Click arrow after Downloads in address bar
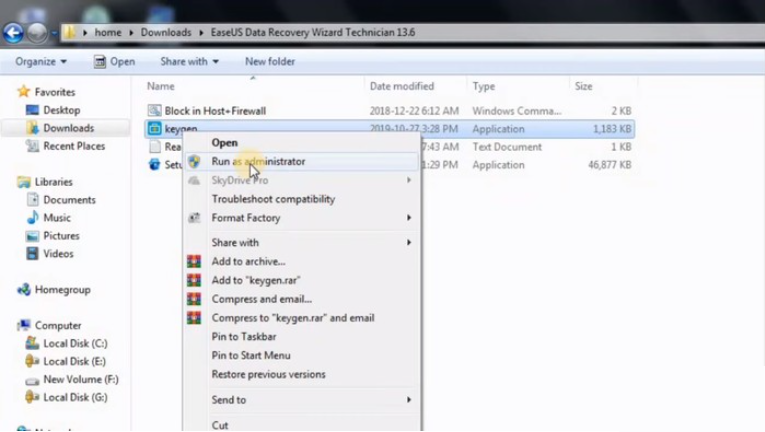The height and width of the screenshot is (432, 765). (201, 33)
